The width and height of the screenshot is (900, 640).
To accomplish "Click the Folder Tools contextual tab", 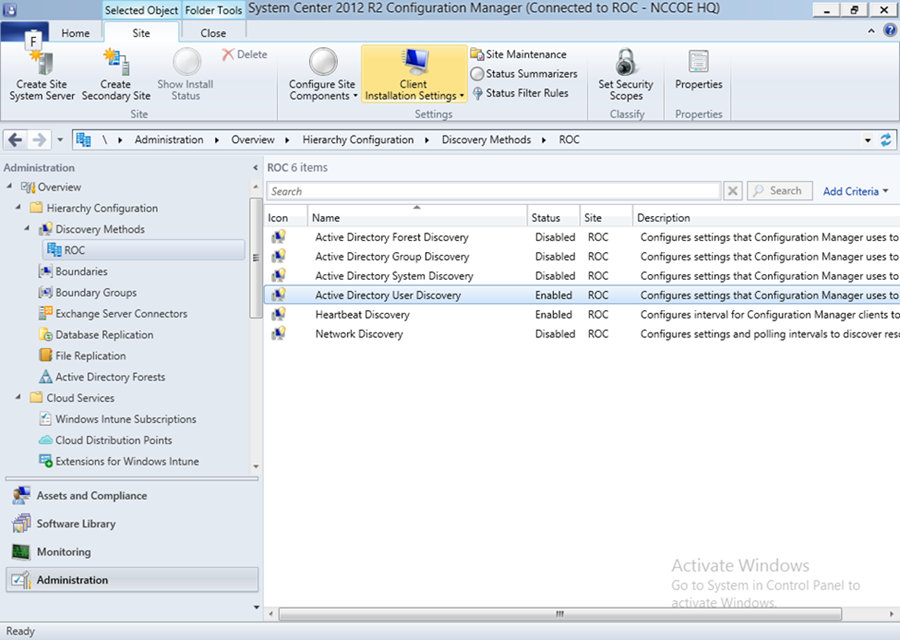I will pos(214,10).
